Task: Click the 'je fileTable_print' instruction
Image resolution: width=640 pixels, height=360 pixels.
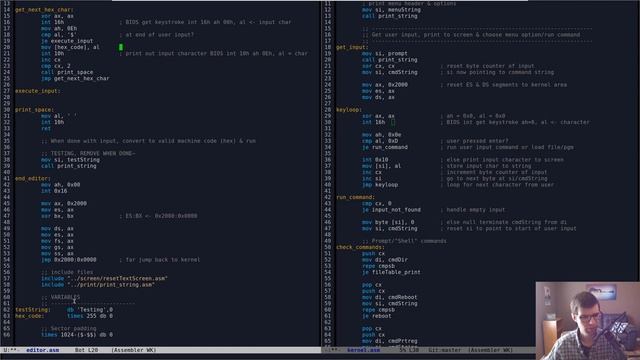Action: coord(391,272)
